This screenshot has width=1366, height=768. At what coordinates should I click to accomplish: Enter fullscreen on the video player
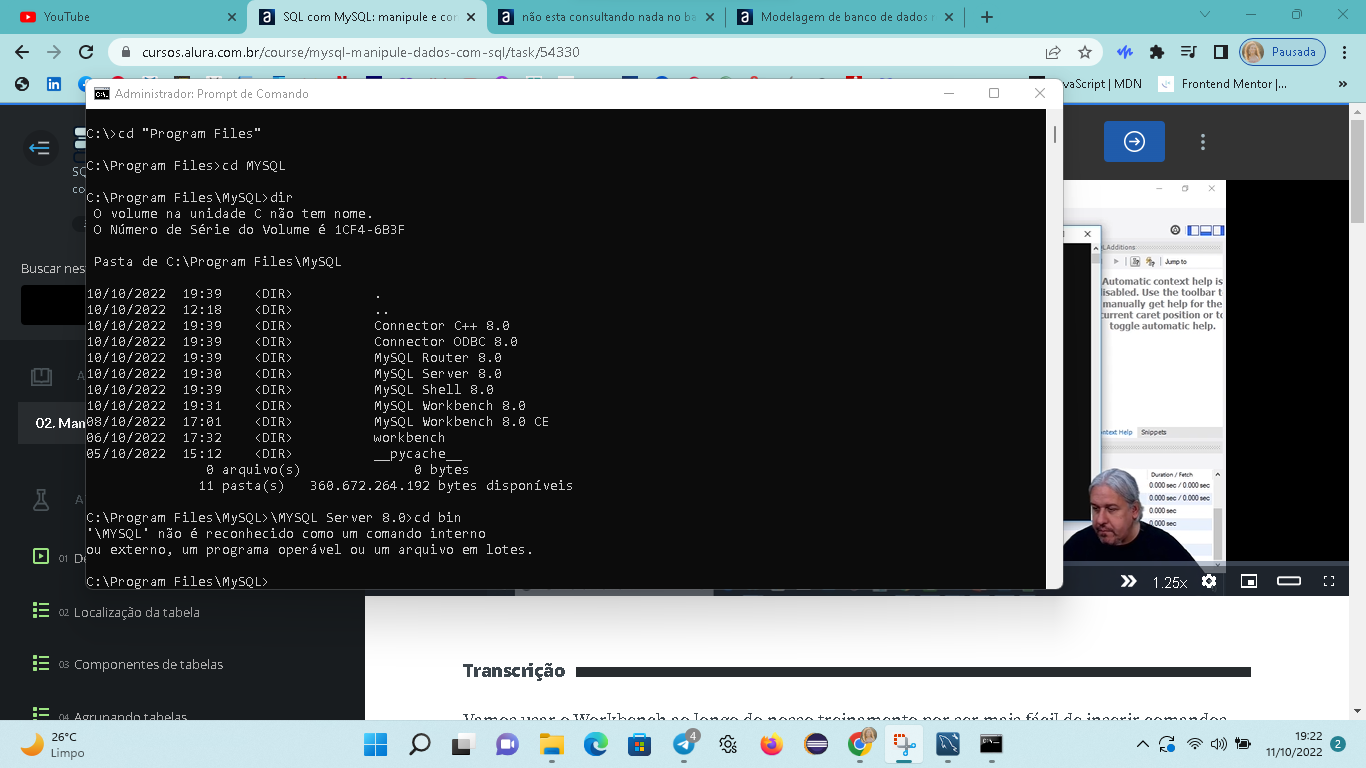click(x=1329, y=581)
